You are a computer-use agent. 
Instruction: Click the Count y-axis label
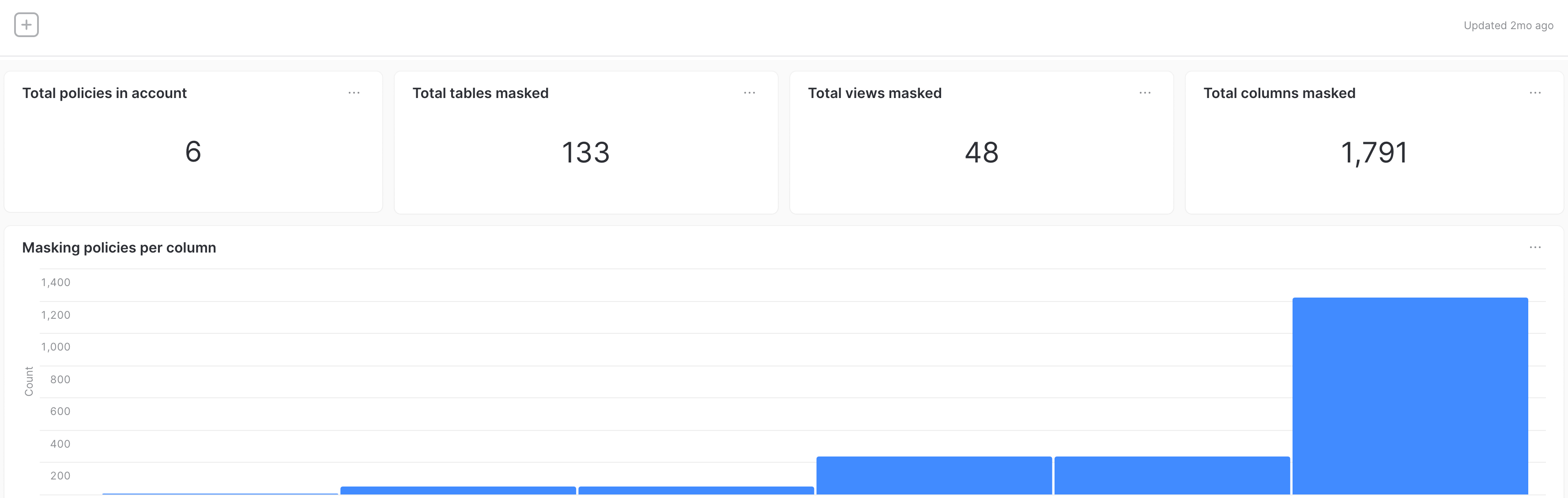[x=29, y=381]
